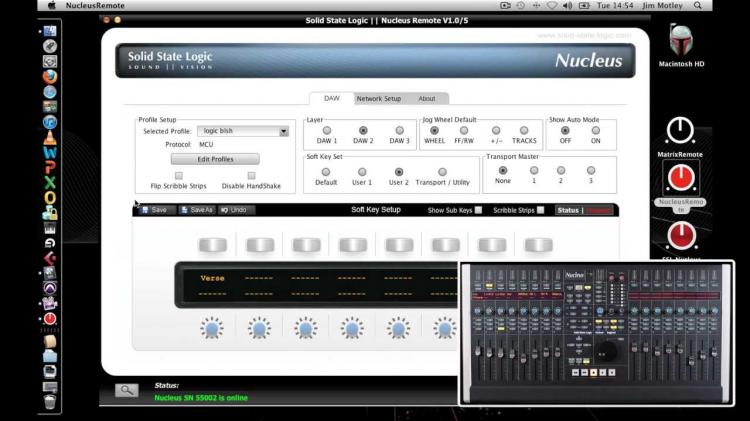Click the magnifier search icon by Status

point(127,390)
